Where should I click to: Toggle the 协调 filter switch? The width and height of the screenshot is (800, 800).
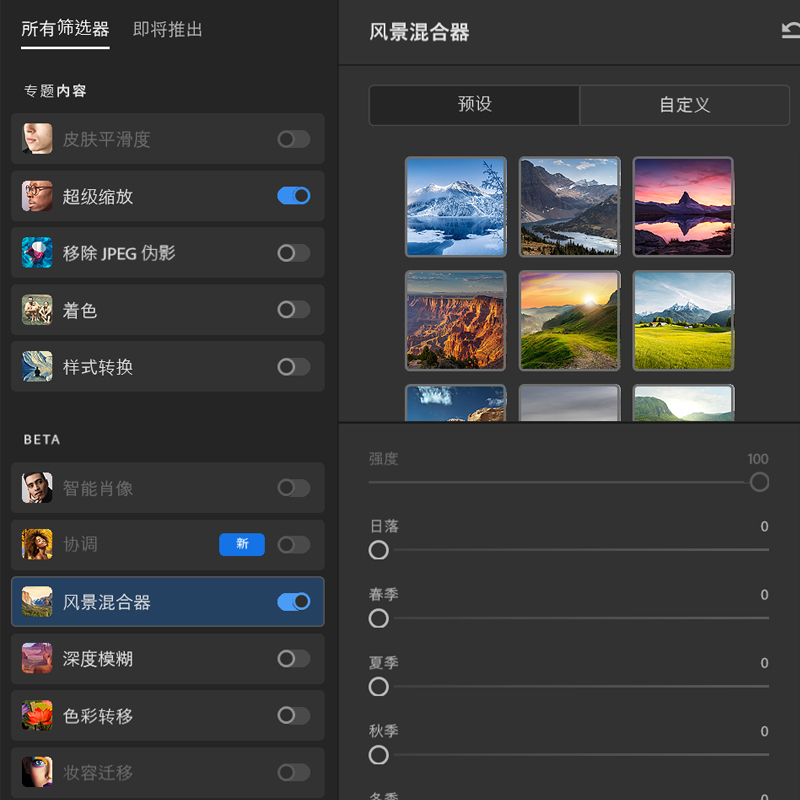point(294,544)
